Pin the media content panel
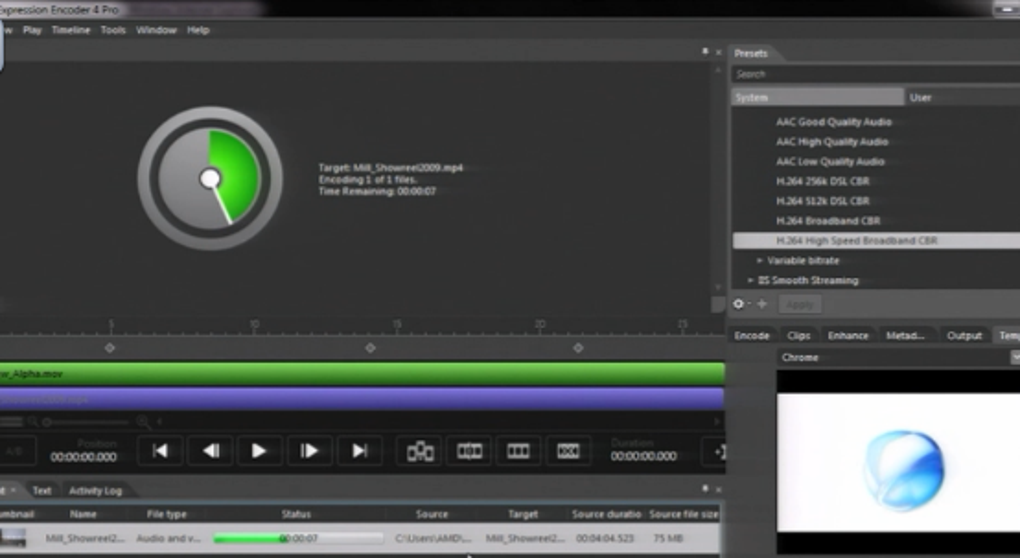Image resolution: width=1020 pixels, height=558 pixels. point(705,488)
